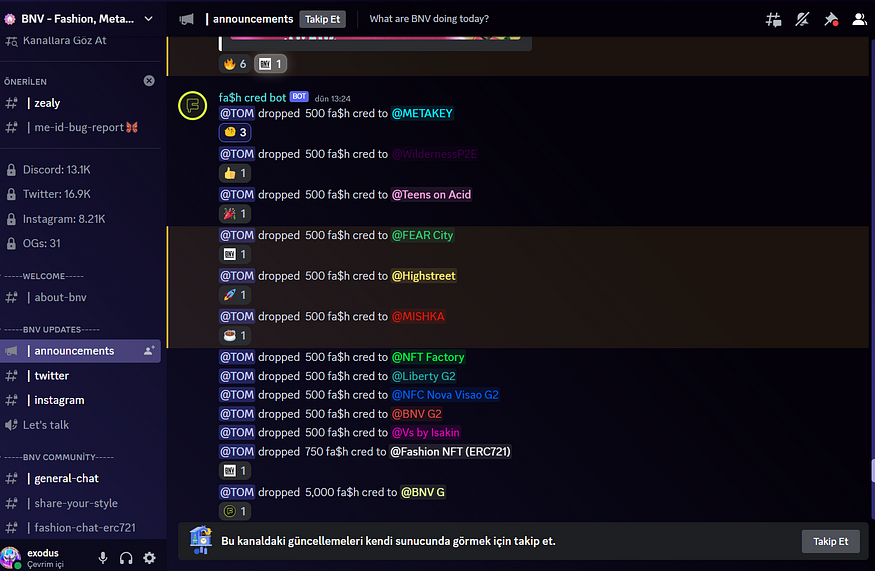Dismiss the ÖNERİLEN suggested section
The width and height of the screenshot is (875, 571).
(149, 81)
